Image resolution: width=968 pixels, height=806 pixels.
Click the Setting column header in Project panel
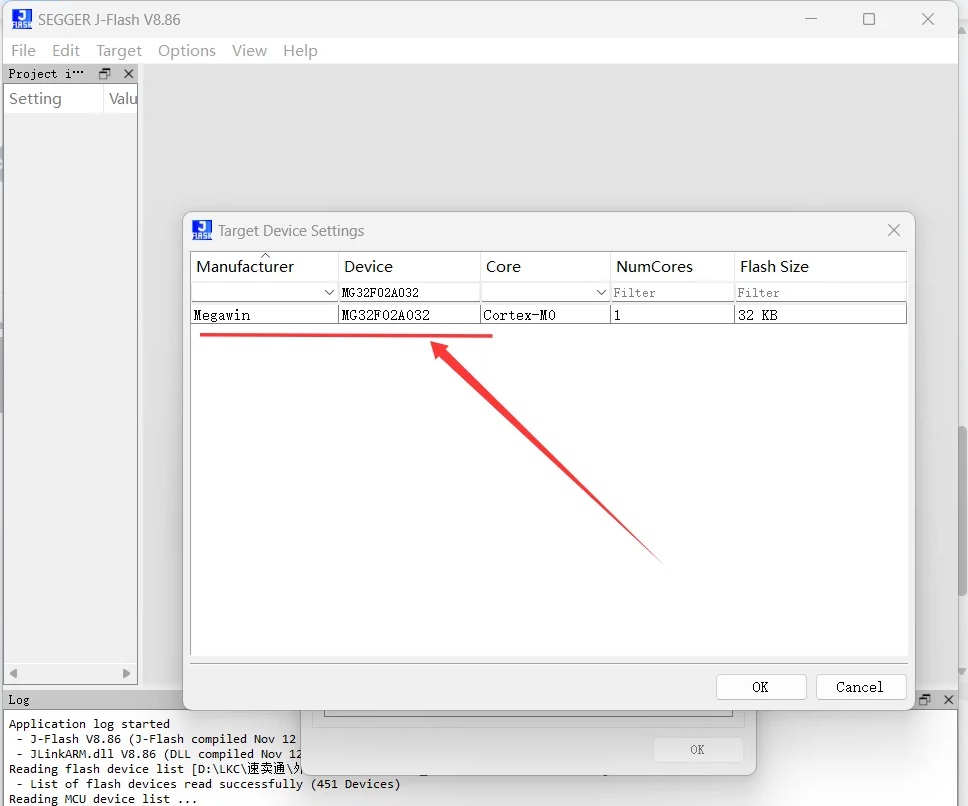click(x=53, y=99)
